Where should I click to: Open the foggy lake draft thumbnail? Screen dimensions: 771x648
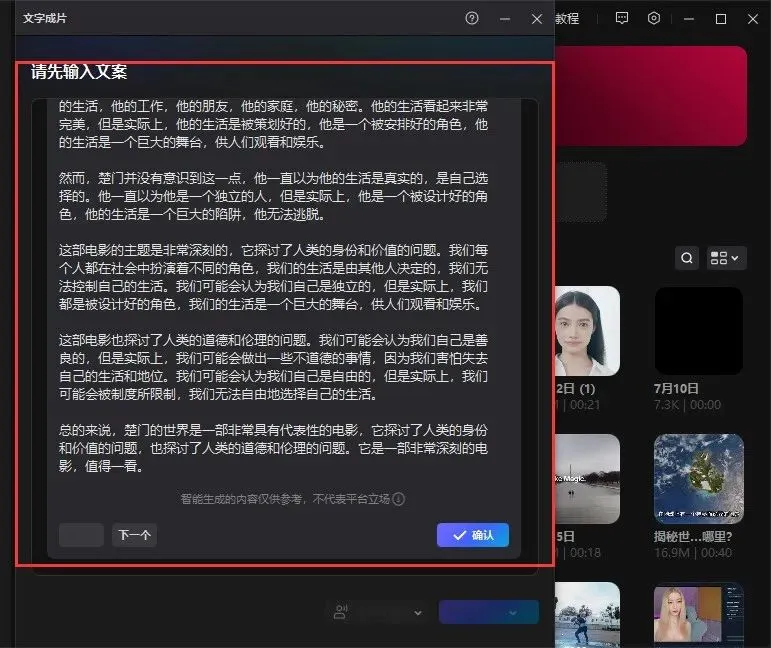(587, 478)
